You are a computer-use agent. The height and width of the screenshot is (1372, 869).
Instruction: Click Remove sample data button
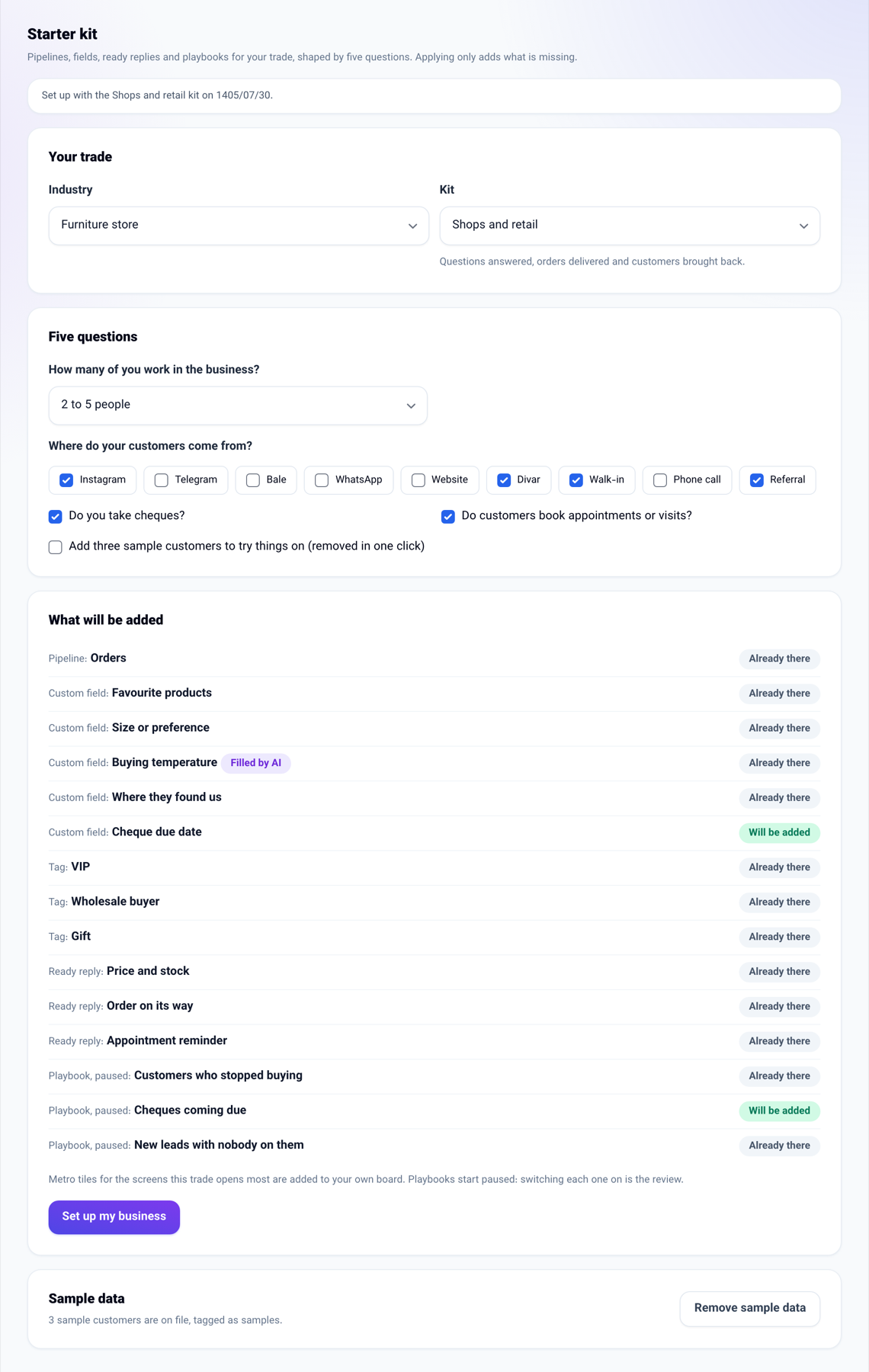click(x=750, y=1309)
